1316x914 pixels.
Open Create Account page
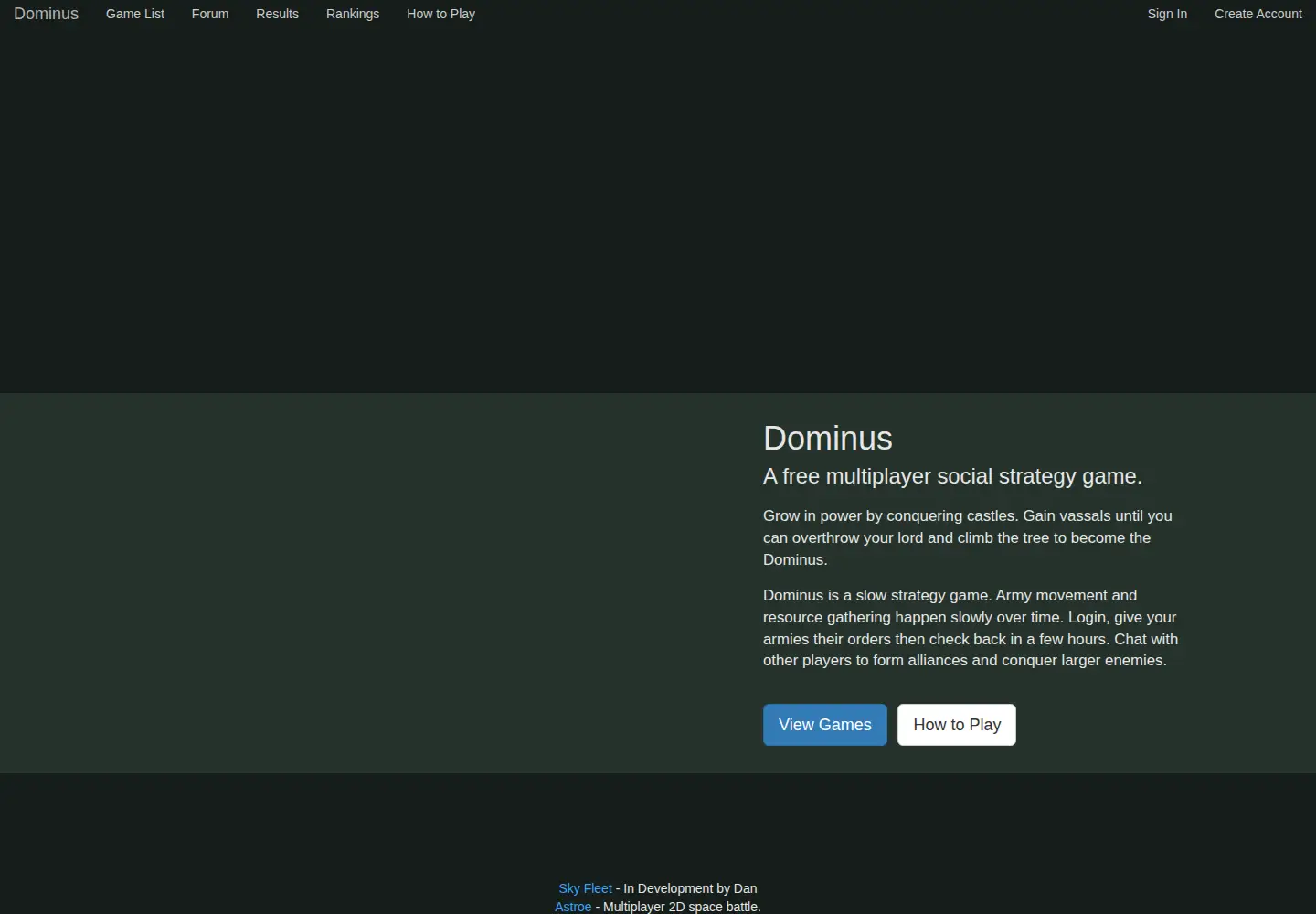point(1258,14)
